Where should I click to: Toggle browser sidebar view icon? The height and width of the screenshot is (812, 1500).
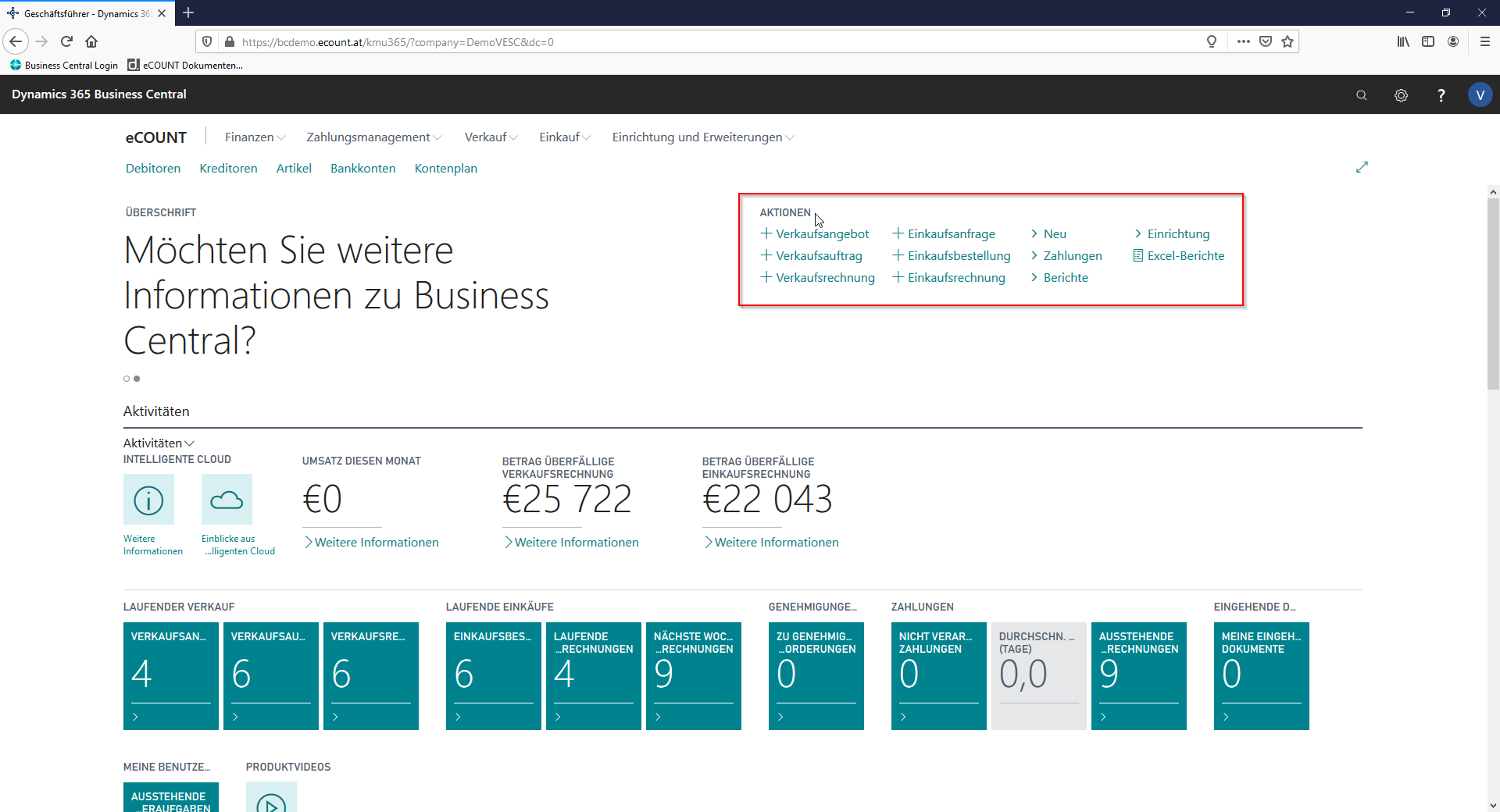click(1428, 41)
